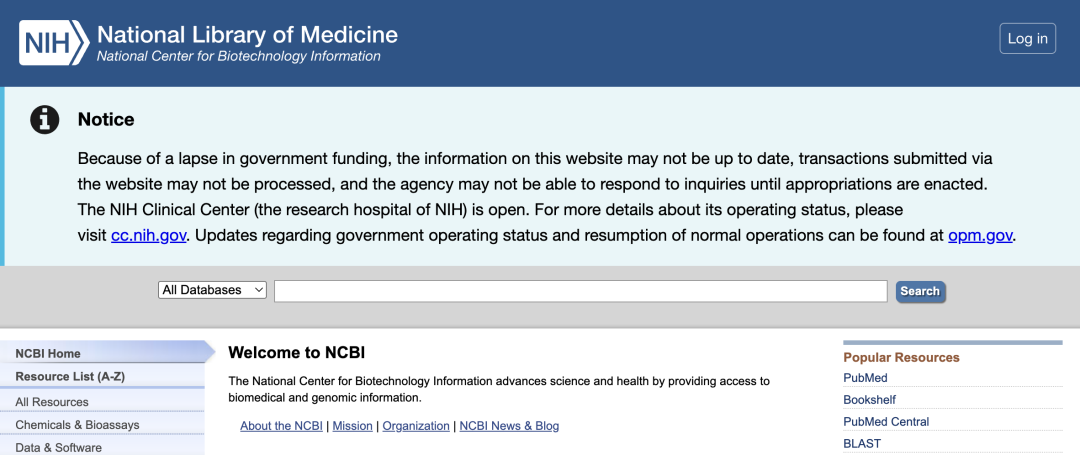Click the search text input field
The image size is (1080, 455).
click(x=580, y=291)
